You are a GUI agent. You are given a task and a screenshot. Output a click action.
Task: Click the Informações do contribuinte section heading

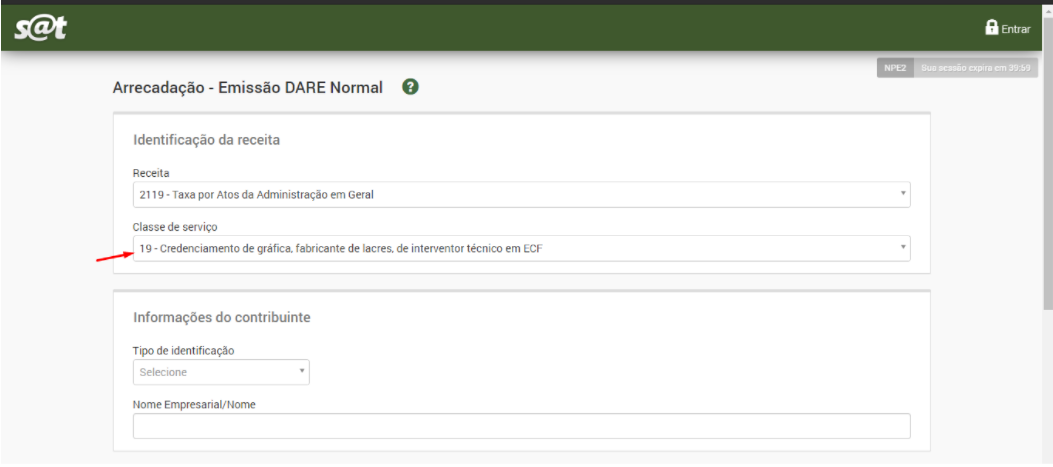click(x=221, y=317)
